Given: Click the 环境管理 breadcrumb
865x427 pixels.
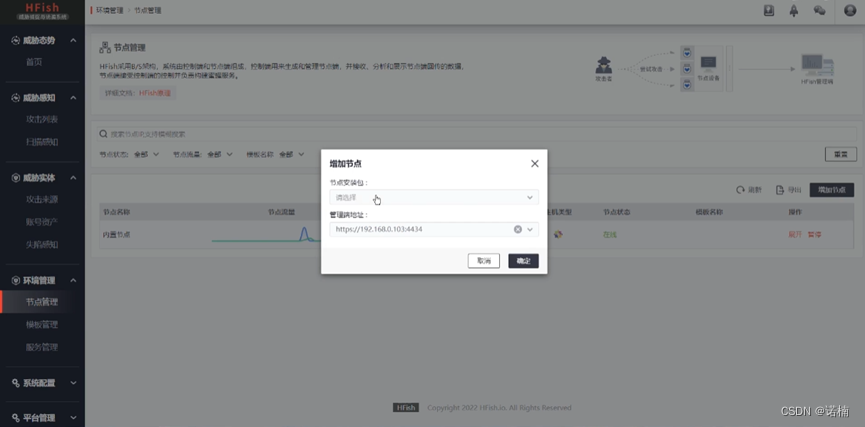Looking at the screenshot, I should coord(109,10).
